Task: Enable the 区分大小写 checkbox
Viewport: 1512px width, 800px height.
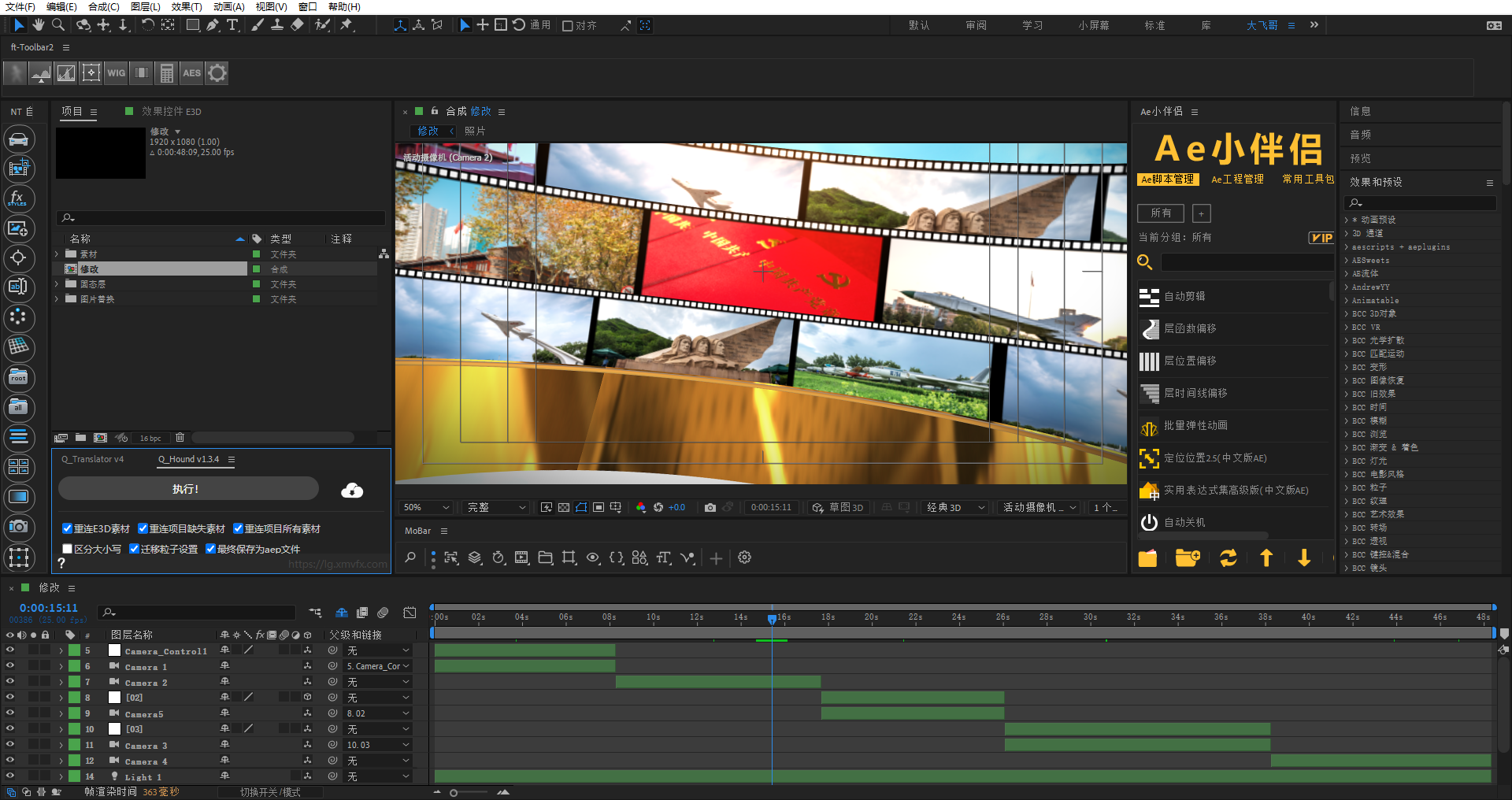Action: (67, 548)
